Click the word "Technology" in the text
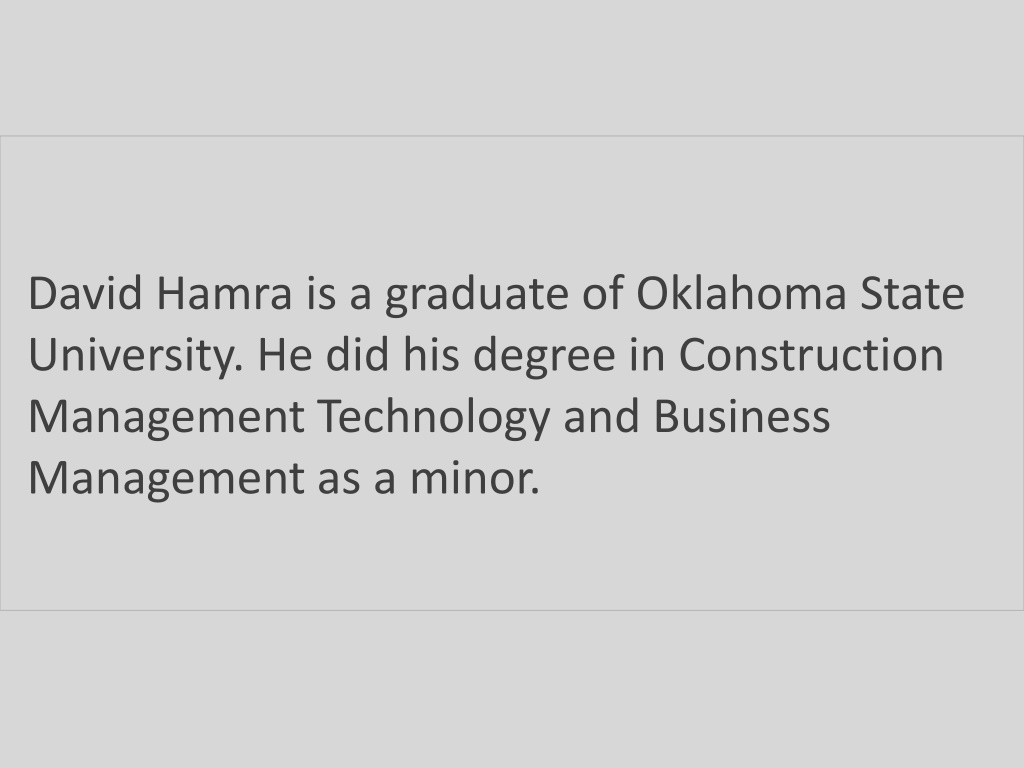This screenshot has width=1024, height=768. coord(434,419)
